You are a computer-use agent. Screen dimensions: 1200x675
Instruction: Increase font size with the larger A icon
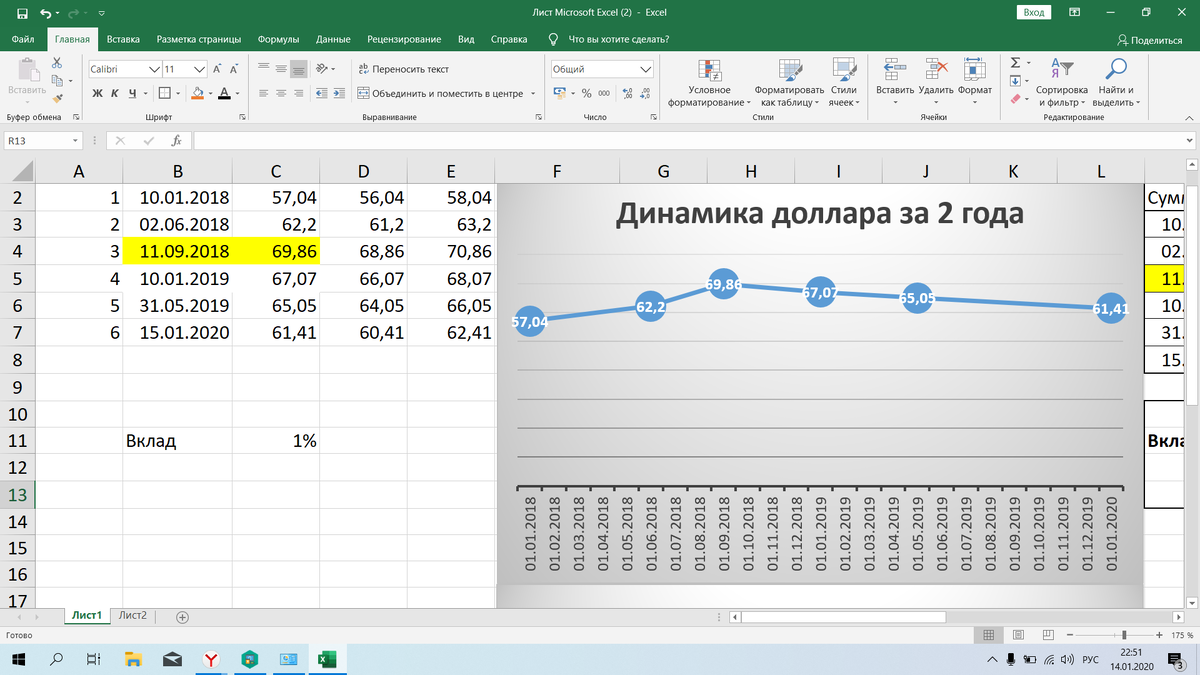[217, 69]
